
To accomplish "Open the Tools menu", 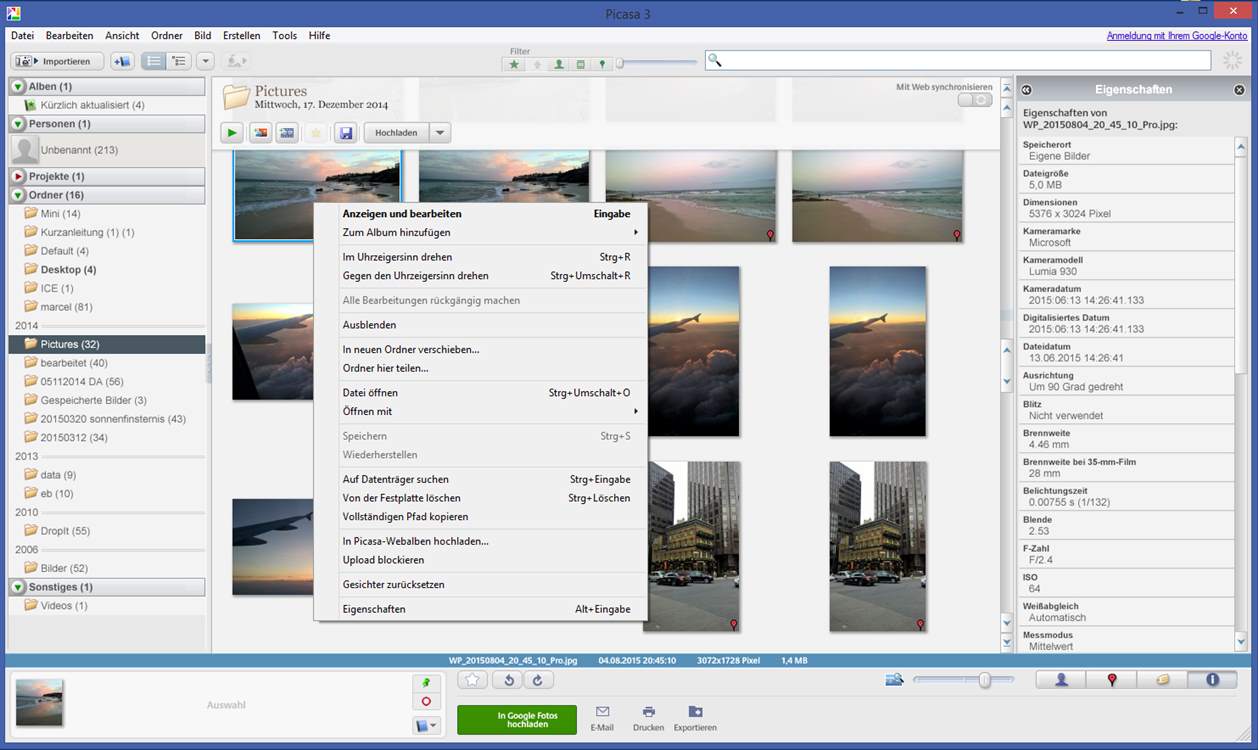I will 285,35.
